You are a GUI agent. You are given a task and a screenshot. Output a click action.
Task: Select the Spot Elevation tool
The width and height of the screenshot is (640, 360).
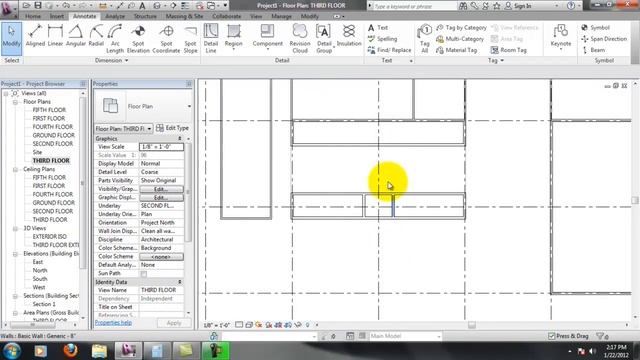pyautogui.click(x=138, y=39)
